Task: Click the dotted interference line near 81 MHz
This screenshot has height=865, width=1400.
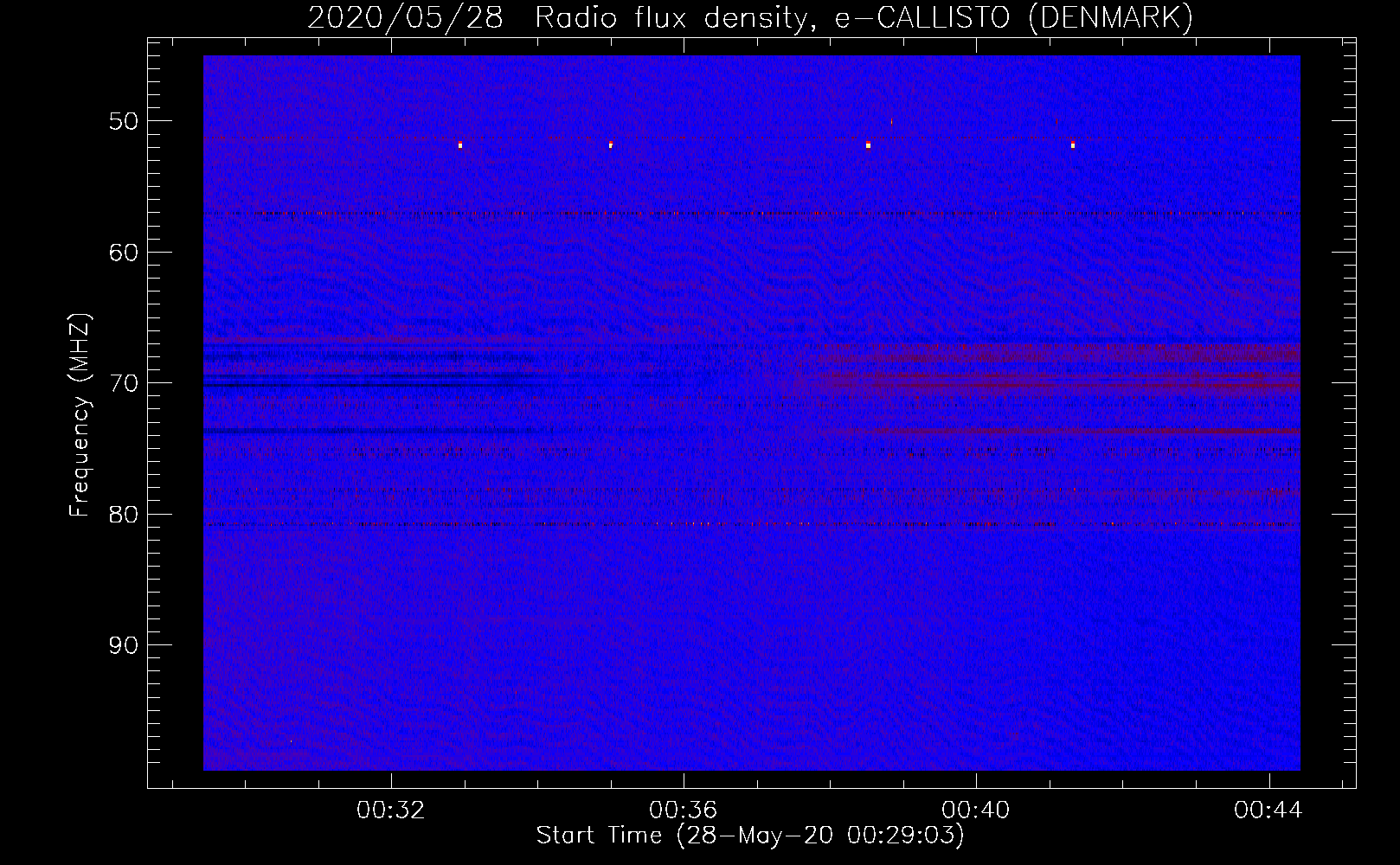Action: point(752,523)
